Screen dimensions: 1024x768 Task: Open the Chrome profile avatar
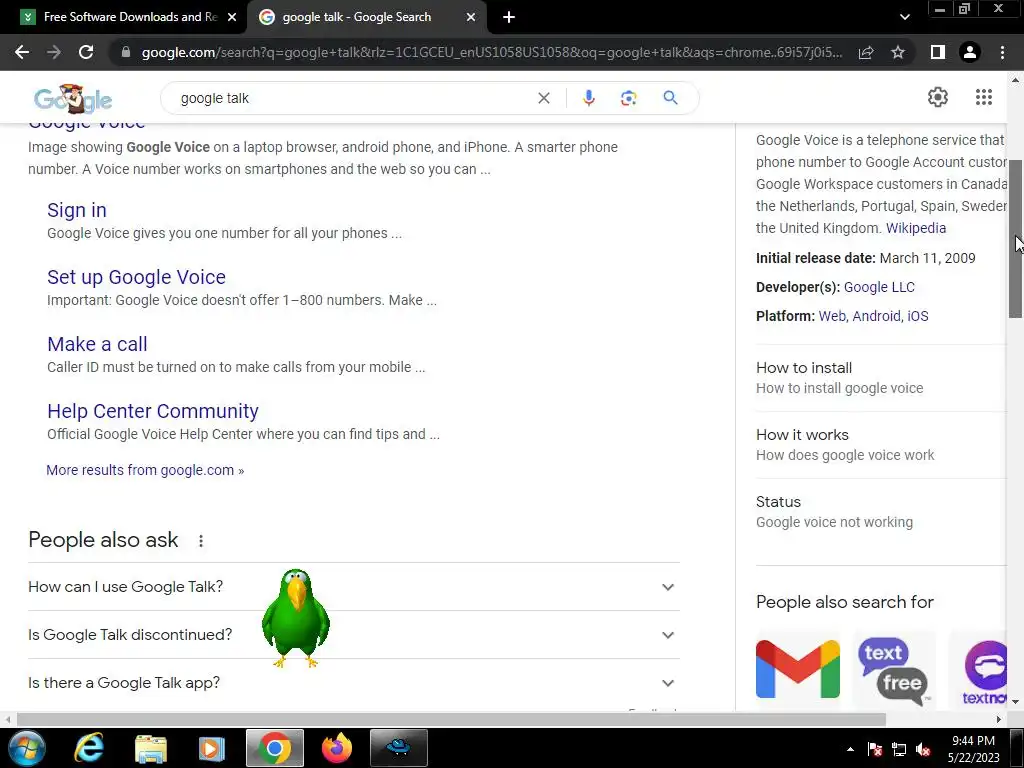[970, 52]
